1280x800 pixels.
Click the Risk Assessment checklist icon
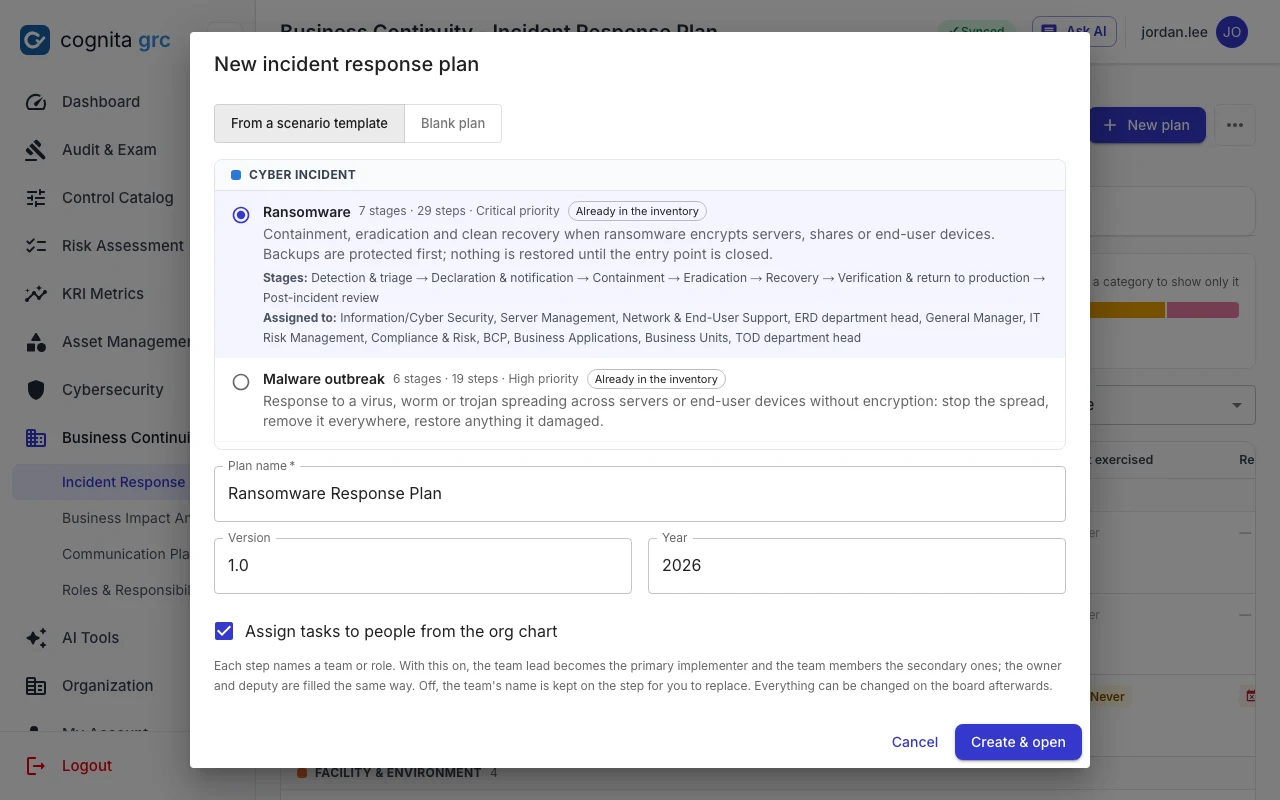coord(36,246)
